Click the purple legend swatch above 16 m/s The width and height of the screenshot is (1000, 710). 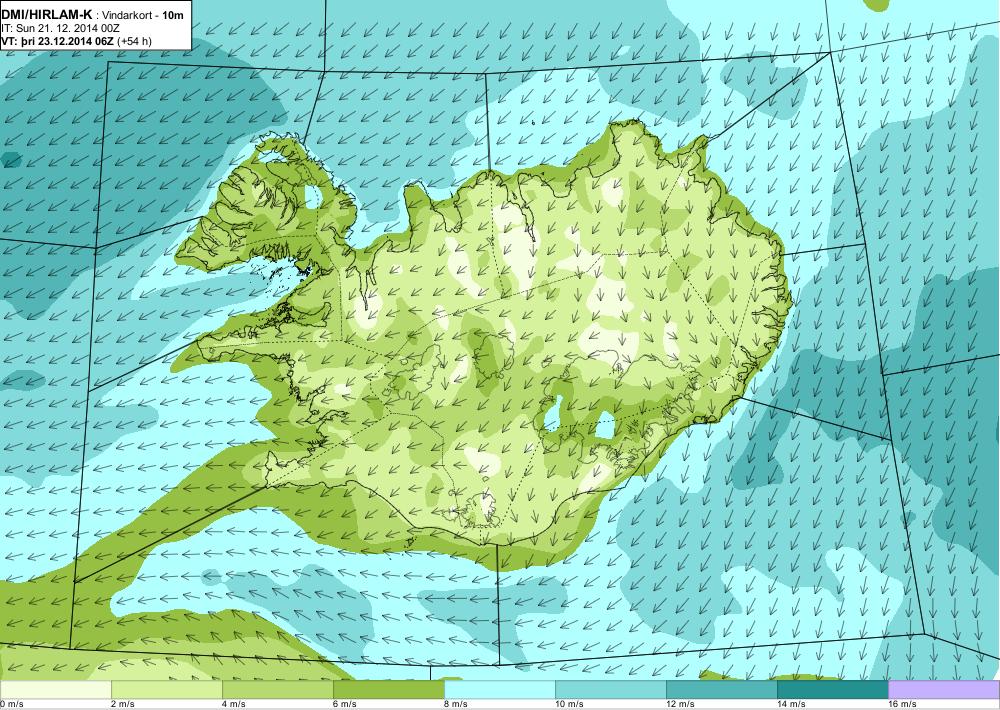point(944,690)
